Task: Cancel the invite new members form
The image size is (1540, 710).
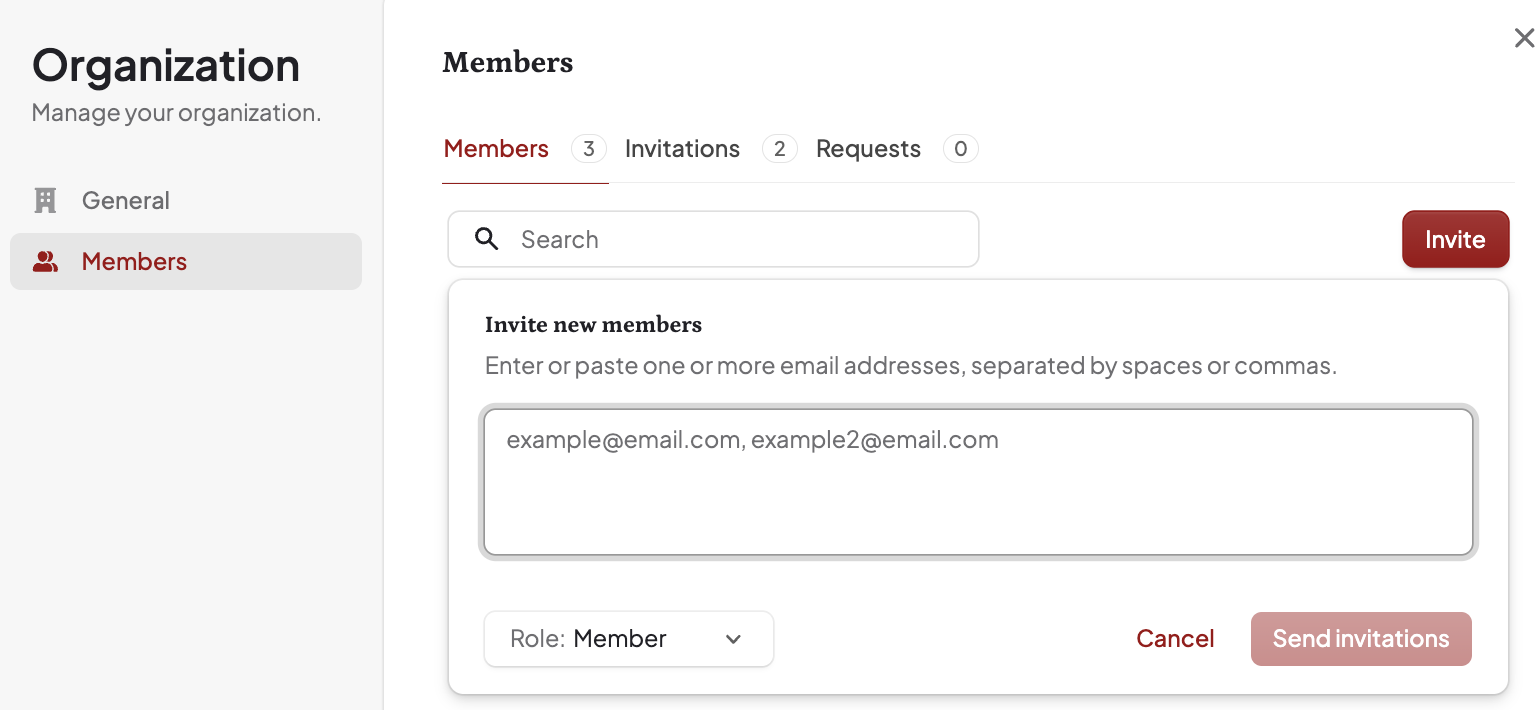Action: 1175,639
